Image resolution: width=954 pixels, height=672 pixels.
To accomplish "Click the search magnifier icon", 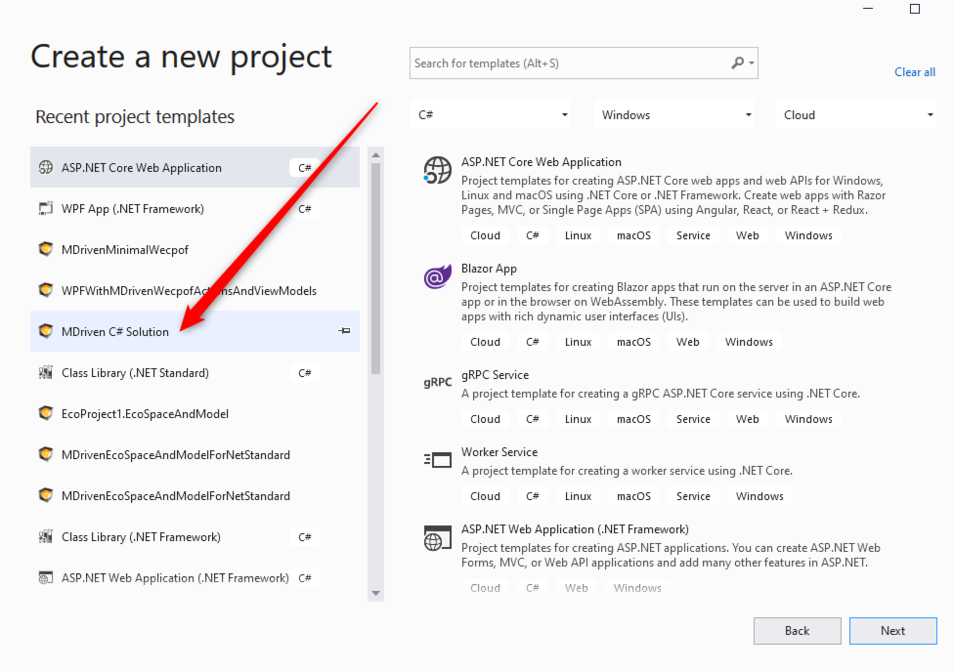I will (737, 63).
